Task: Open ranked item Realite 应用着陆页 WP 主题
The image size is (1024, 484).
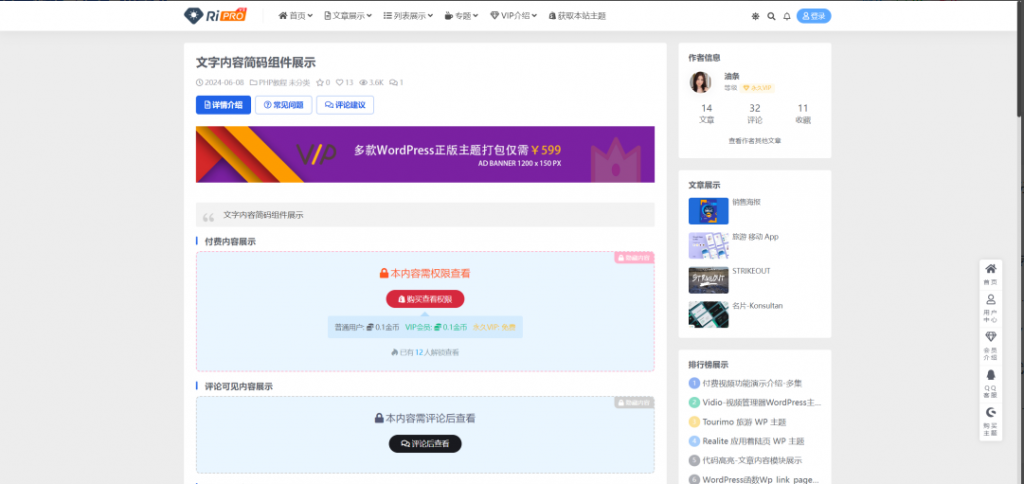Action: tap(753, 442)
